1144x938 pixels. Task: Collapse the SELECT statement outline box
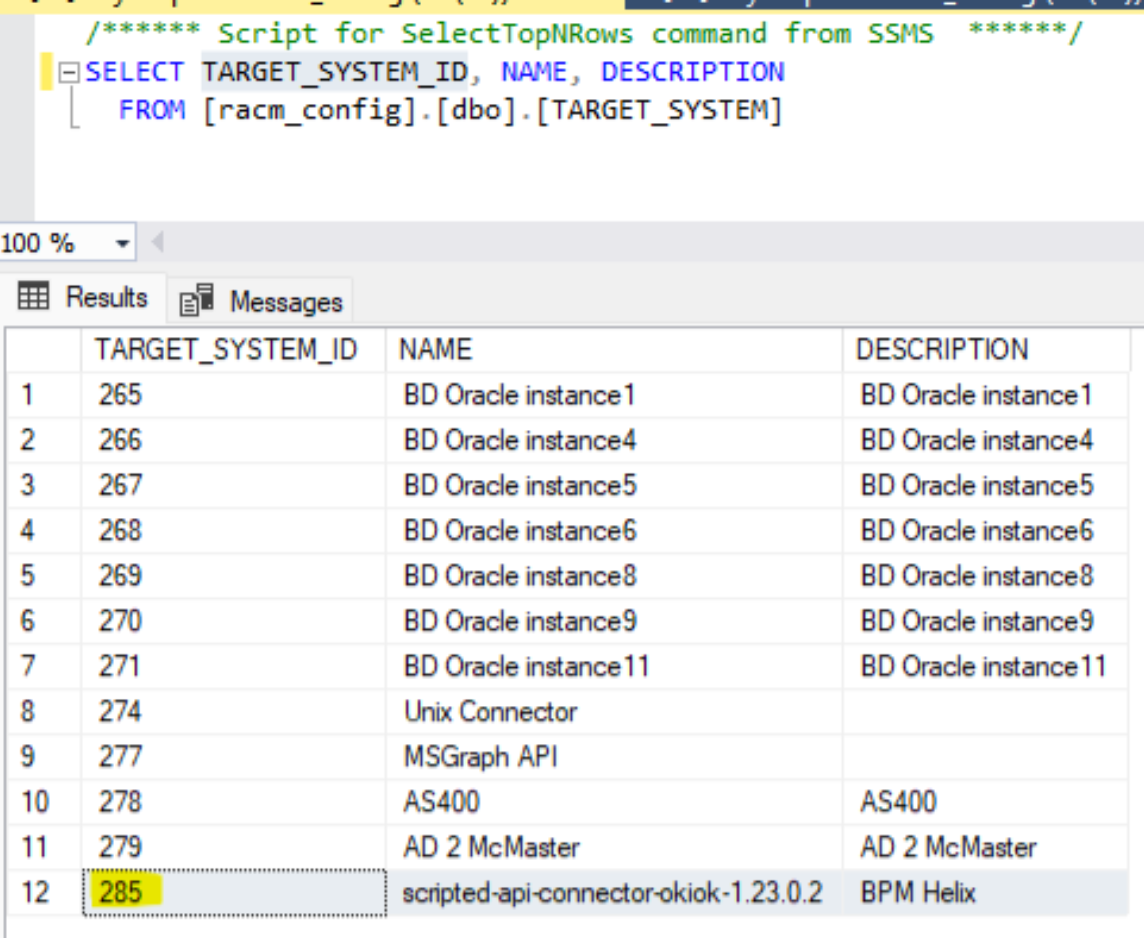68,72
